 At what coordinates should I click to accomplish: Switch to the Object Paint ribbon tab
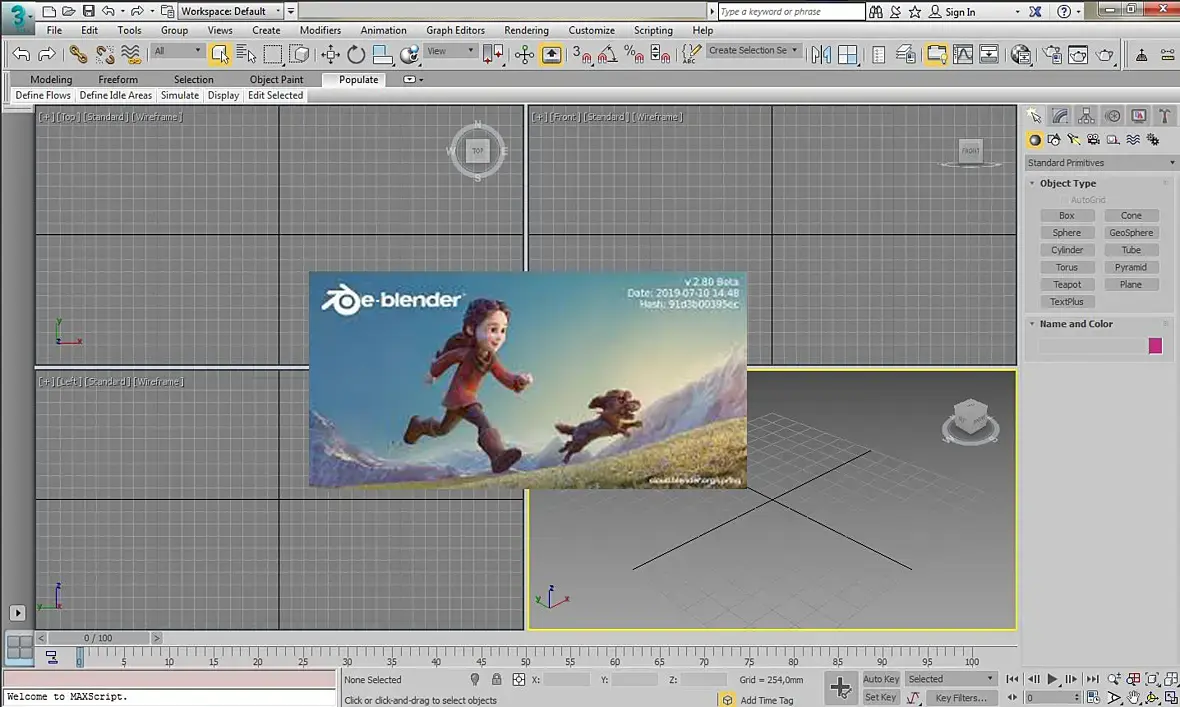pyautogui.click(x=276, y=79)
